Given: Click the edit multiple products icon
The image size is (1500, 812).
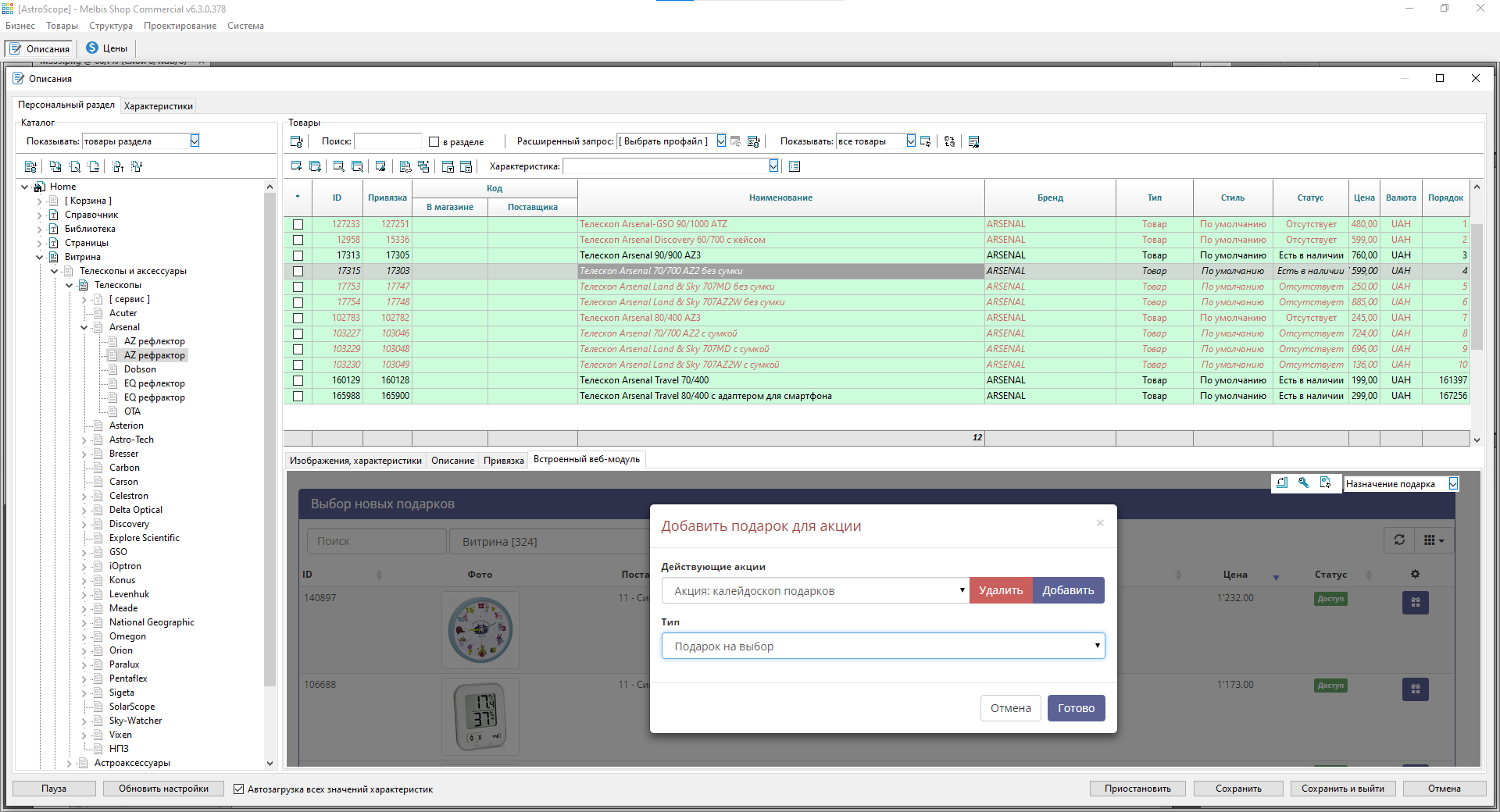Looking at the screenshot, I should 357,166.
